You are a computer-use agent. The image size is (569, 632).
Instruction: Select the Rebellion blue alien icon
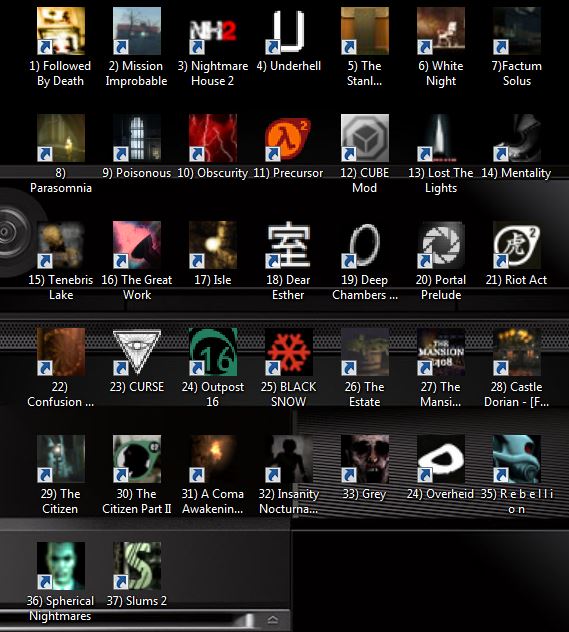point(517,459)
